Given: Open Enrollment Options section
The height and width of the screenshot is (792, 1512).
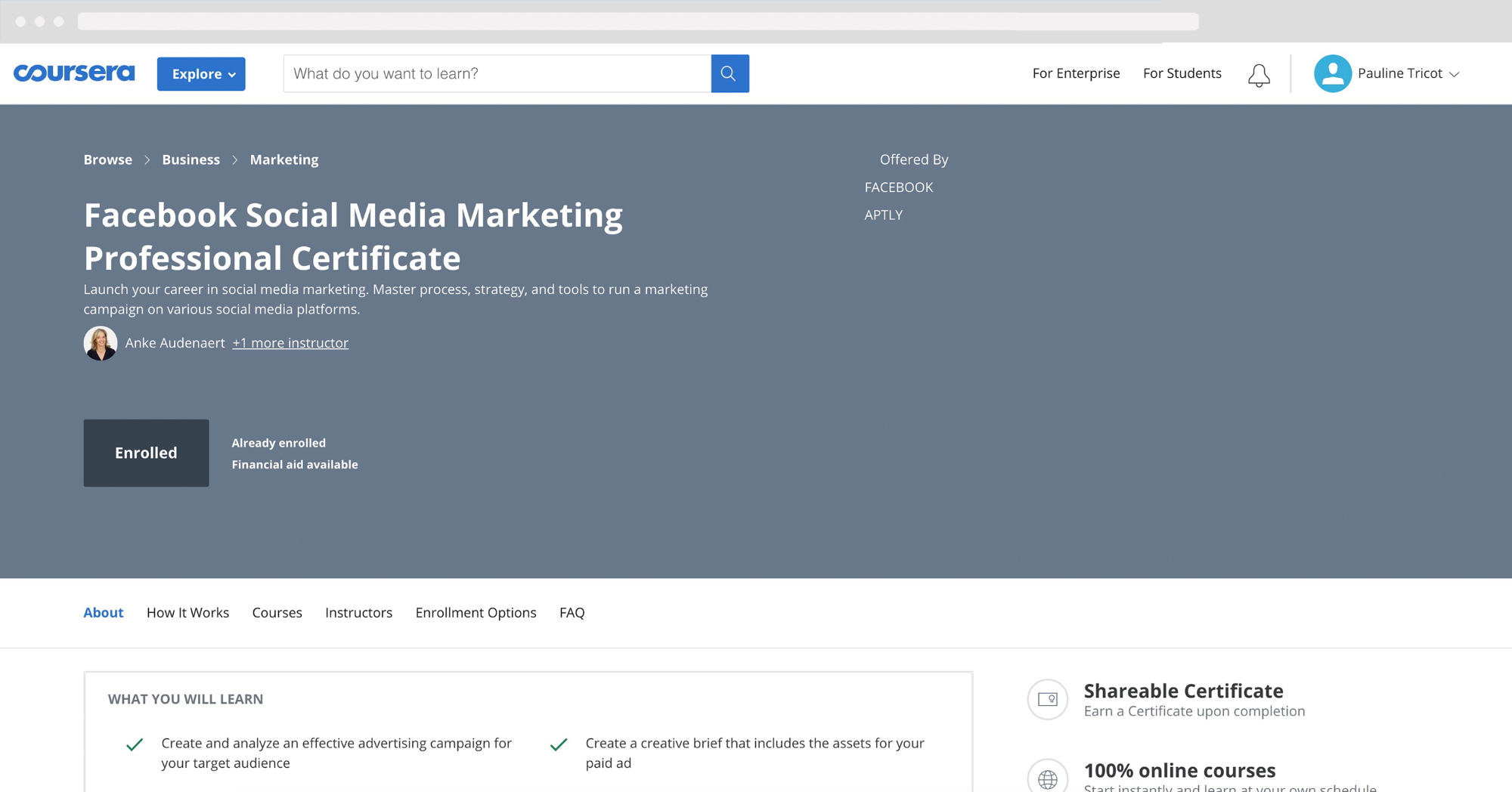Looking at the screenshot, I should [476, 613].
